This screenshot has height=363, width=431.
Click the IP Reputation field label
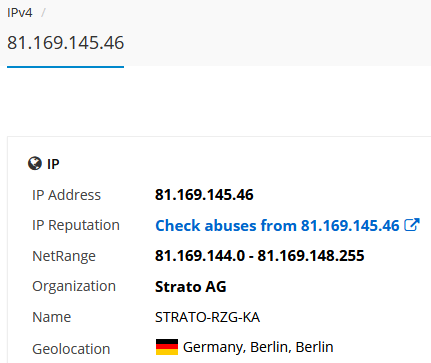76,225
